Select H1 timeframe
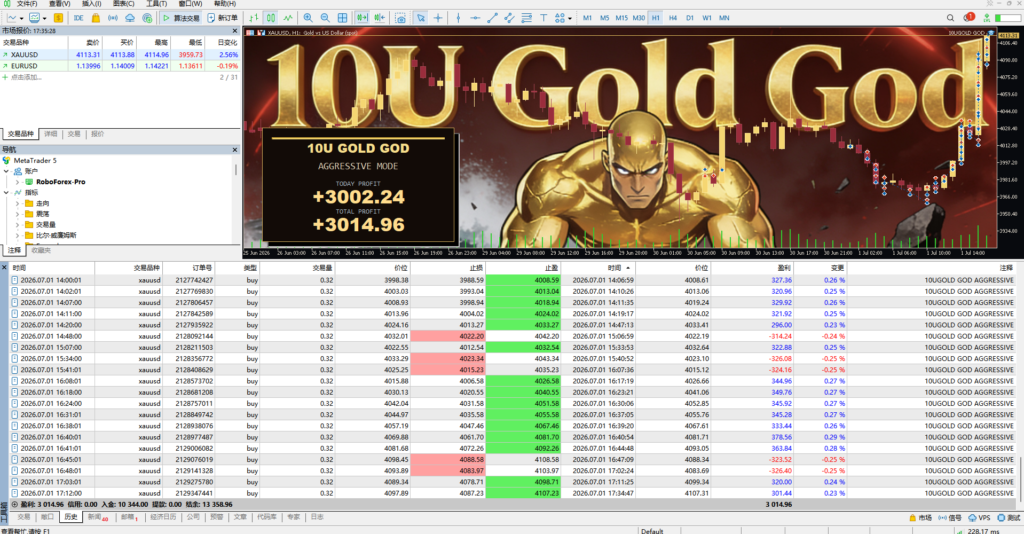The width and height of the screenshot is (1024, 534). coord(656,18)
